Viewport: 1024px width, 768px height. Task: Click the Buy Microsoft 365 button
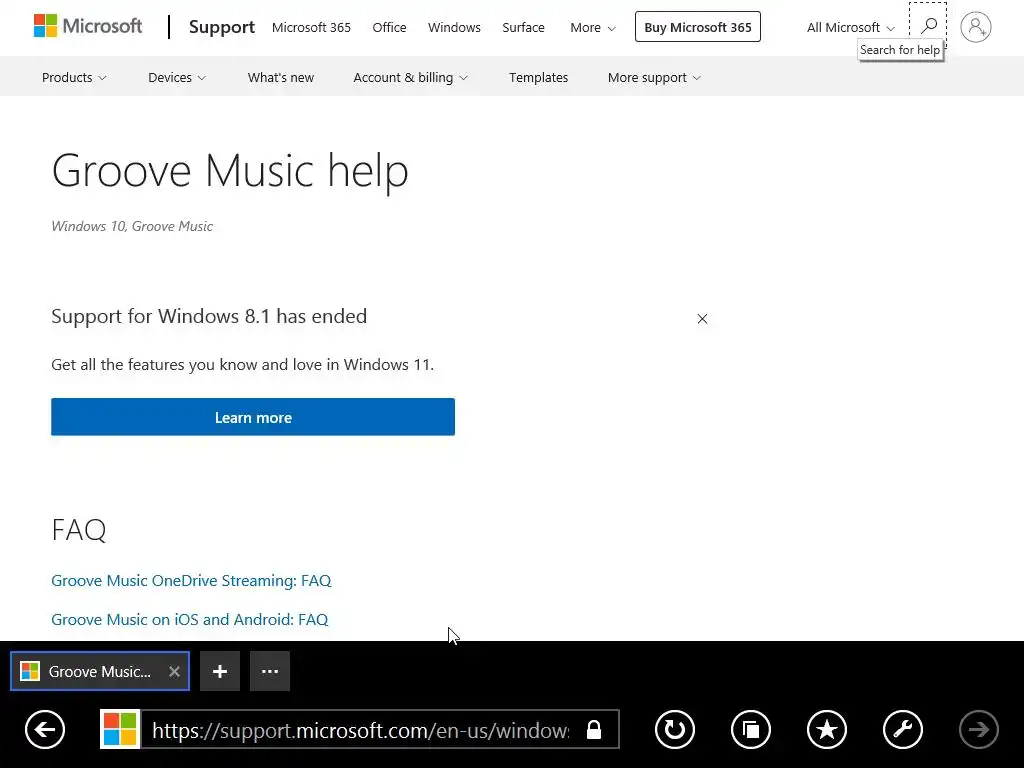click(697, 27)
